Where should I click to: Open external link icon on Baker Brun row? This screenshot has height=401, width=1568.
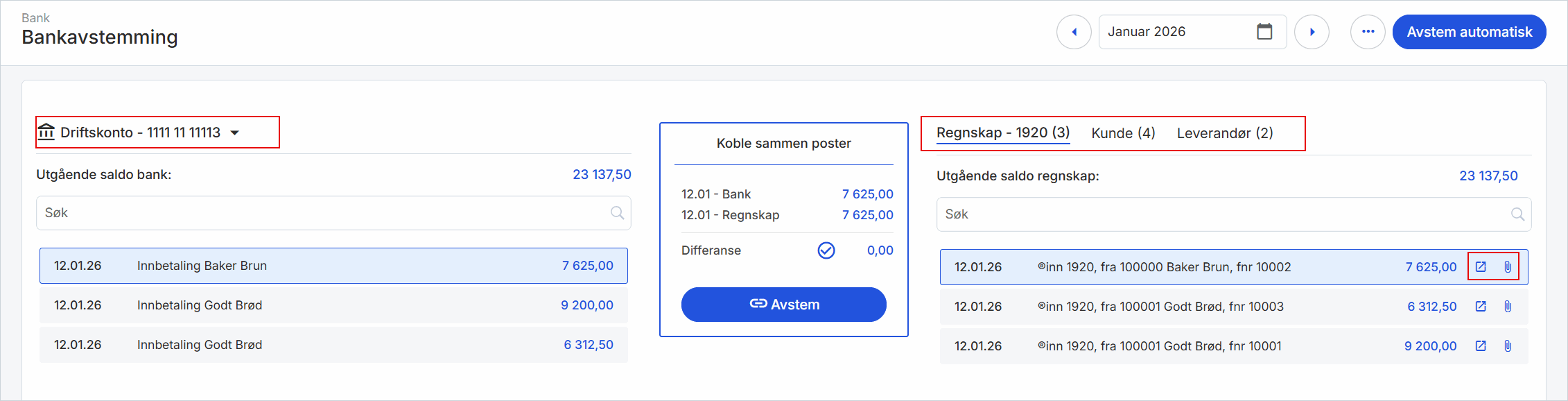1481,266
